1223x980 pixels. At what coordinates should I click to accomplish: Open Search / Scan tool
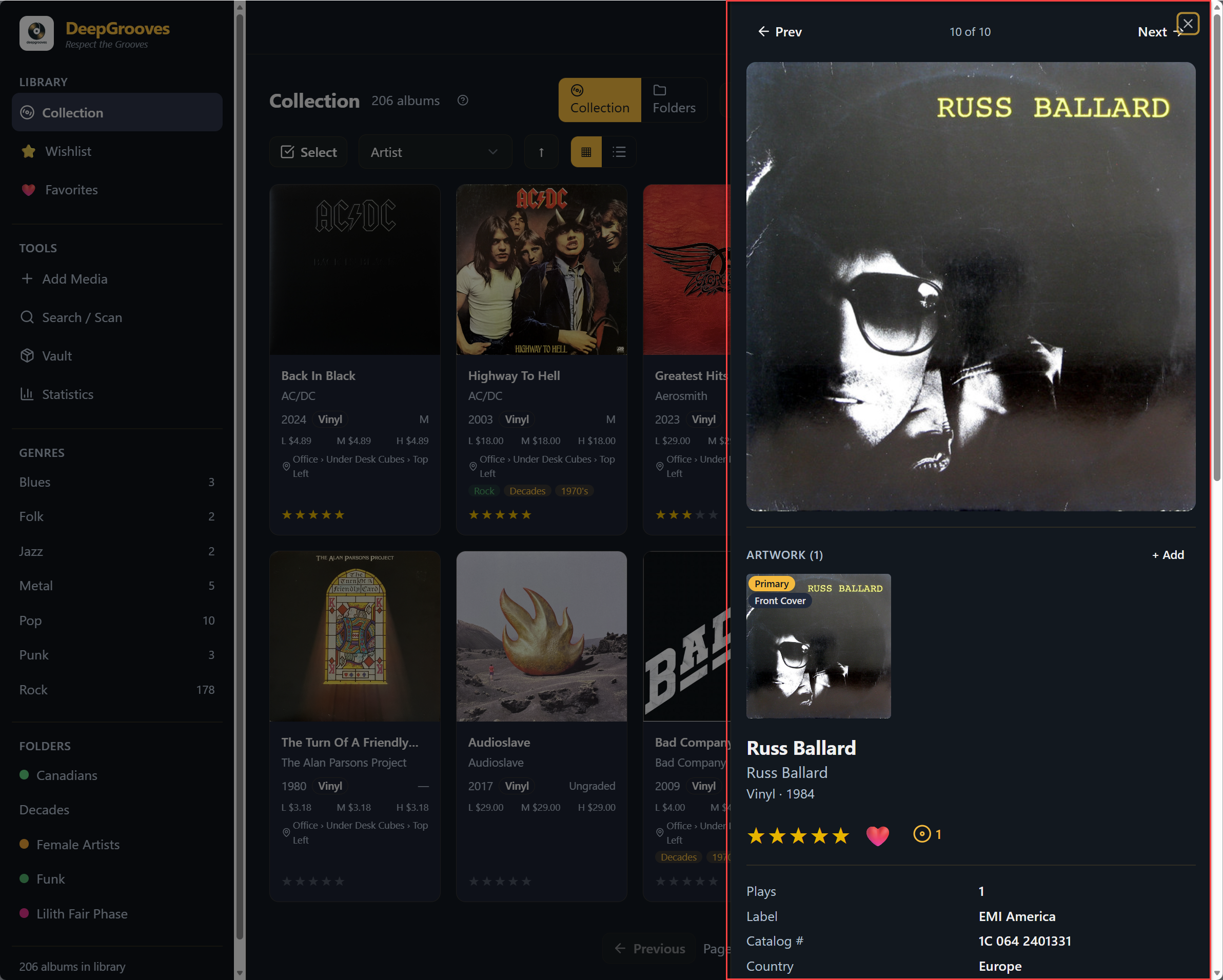click(x=117, y=317)
